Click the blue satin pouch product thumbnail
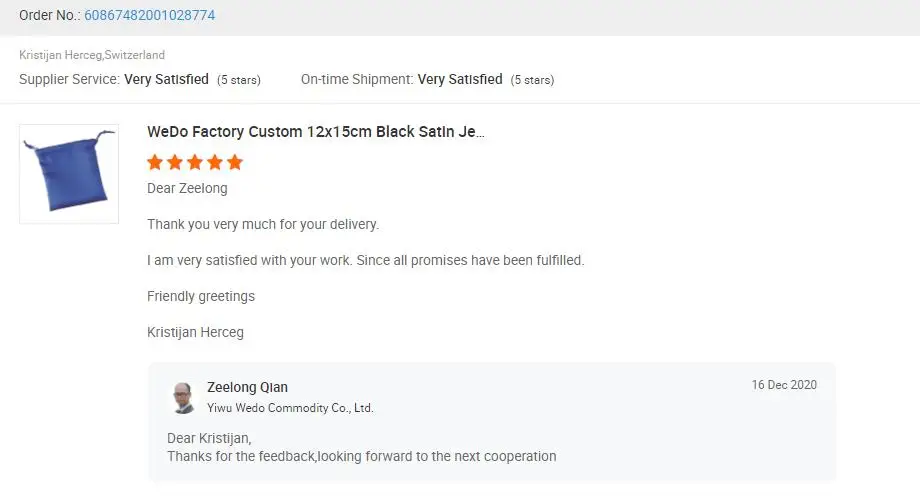Screen dimensions: 920x500 coord(69,173)
